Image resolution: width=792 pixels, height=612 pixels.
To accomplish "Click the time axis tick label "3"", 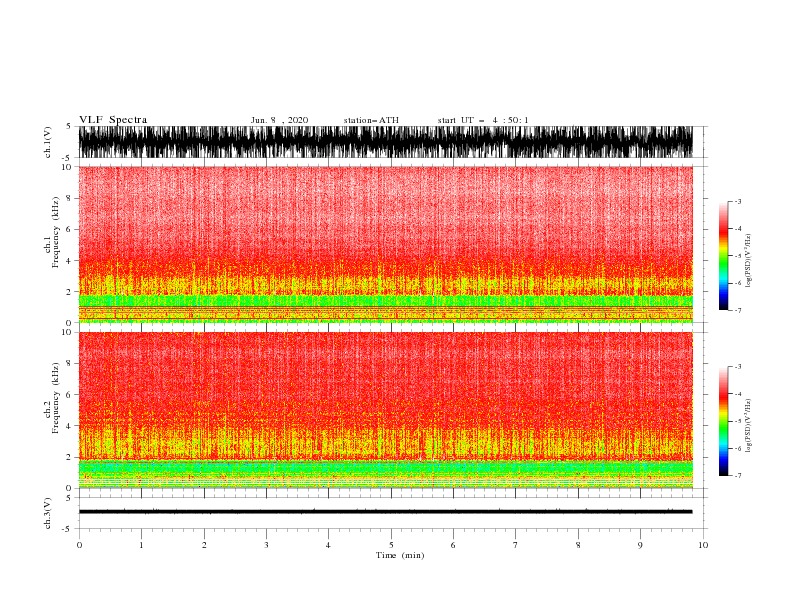I will pyautogui.click(x=266, y=545).
